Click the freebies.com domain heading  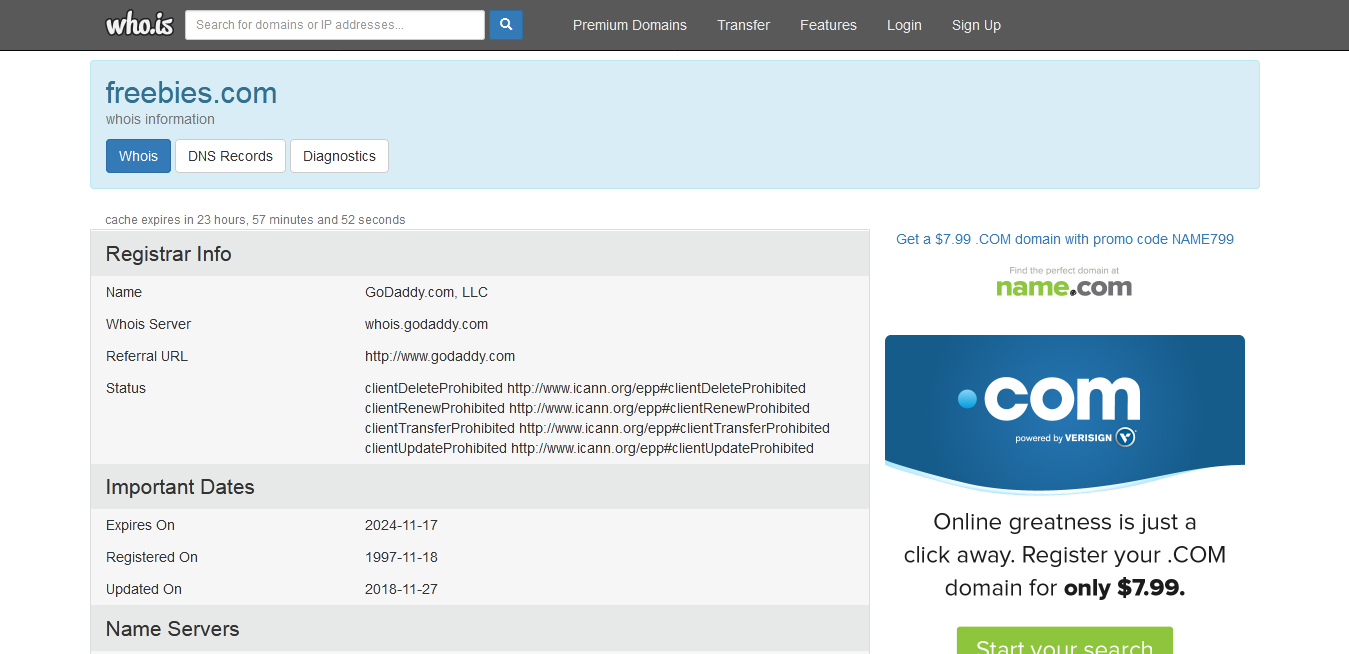(191, 93)
